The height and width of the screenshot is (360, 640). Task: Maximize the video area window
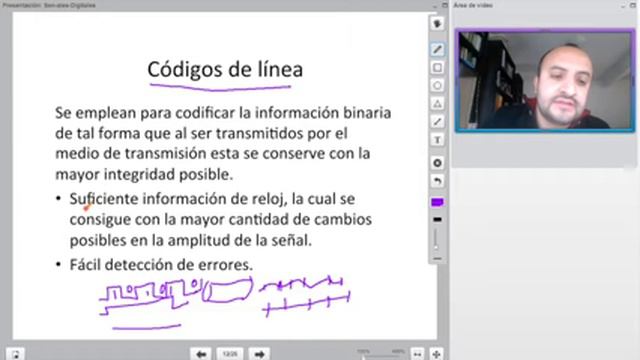(x=633, y=5)
